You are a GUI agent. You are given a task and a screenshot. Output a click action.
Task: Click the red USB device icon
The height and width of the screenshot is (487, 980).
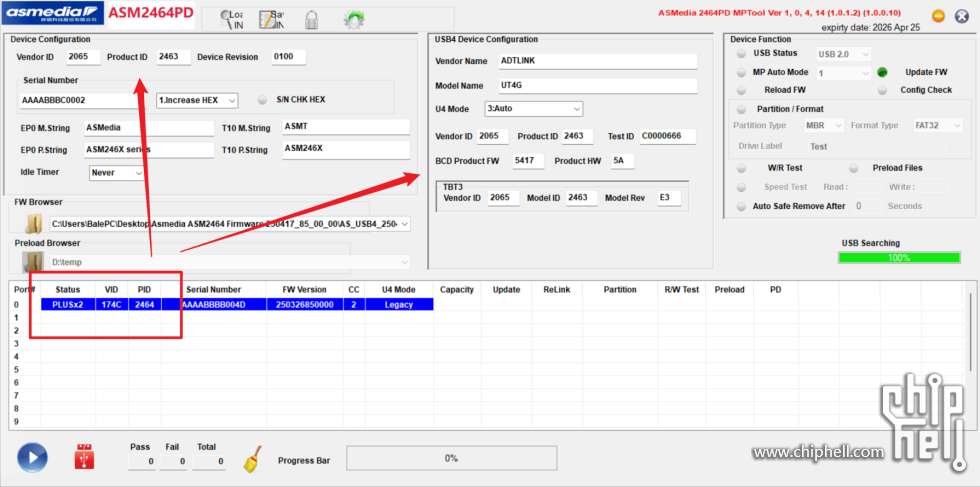tap(84, 457)
